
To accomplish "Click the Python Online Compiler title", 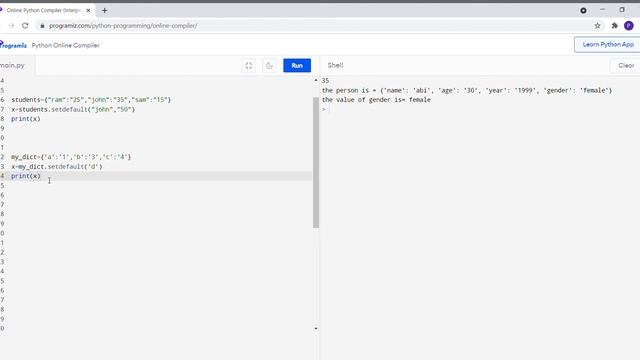I will [65, 45].
